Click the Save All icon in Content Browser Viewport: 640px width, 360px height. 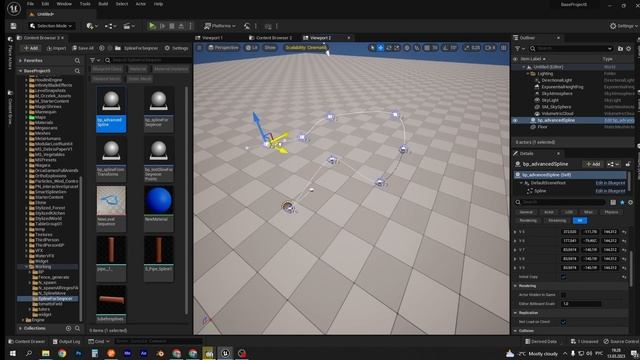pos(83,48)
